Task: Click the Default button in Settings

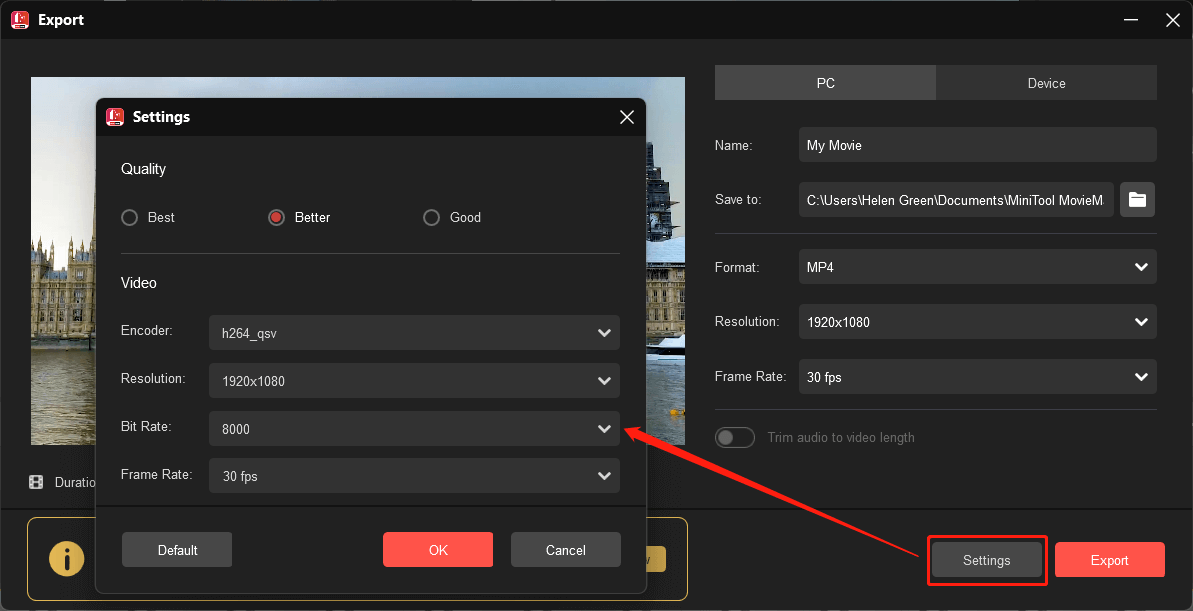Action: click(177, 549)
